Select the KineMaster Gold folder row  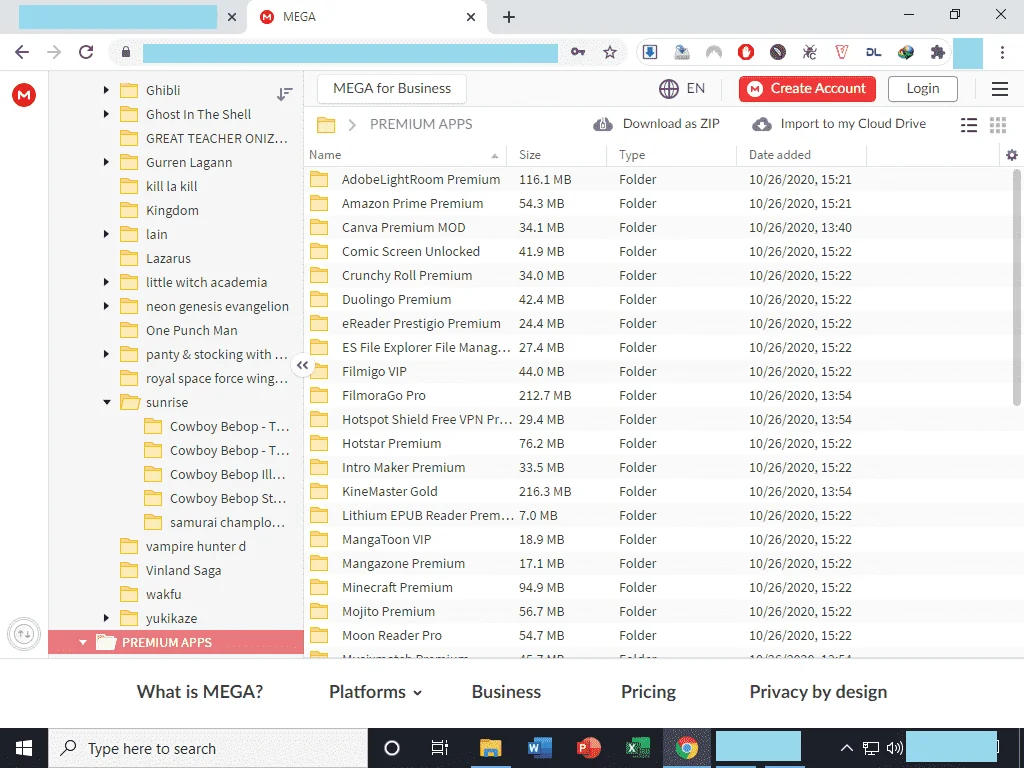coord(658,492)
